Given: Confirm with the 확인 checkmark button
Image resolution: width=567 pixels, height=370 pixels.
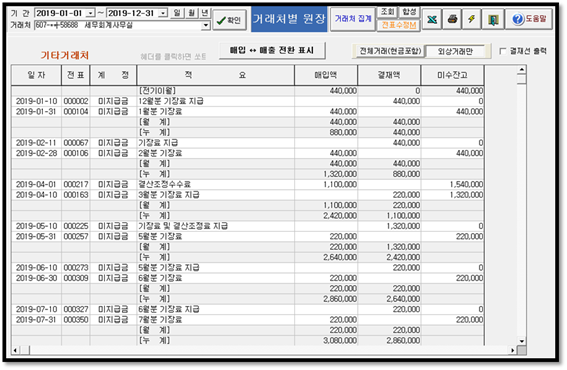Looking at the screenshot, I should pyautogui.click(x=230, y=20).
